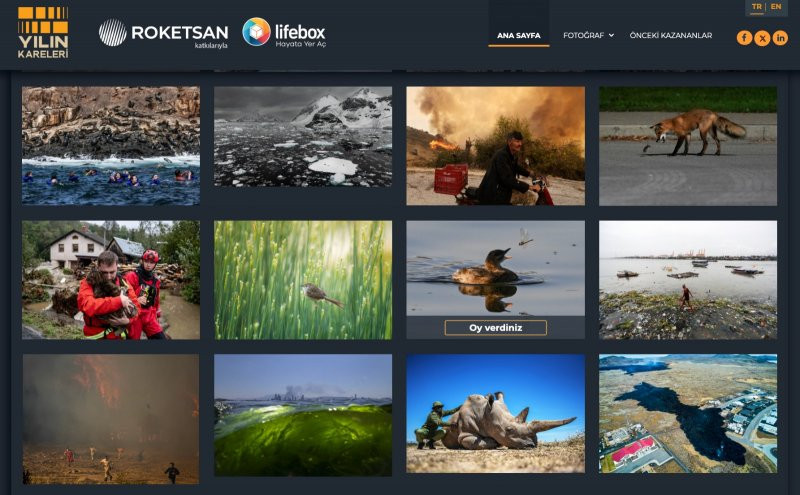Select the rhino with ranger photo

tap(495, 414)
